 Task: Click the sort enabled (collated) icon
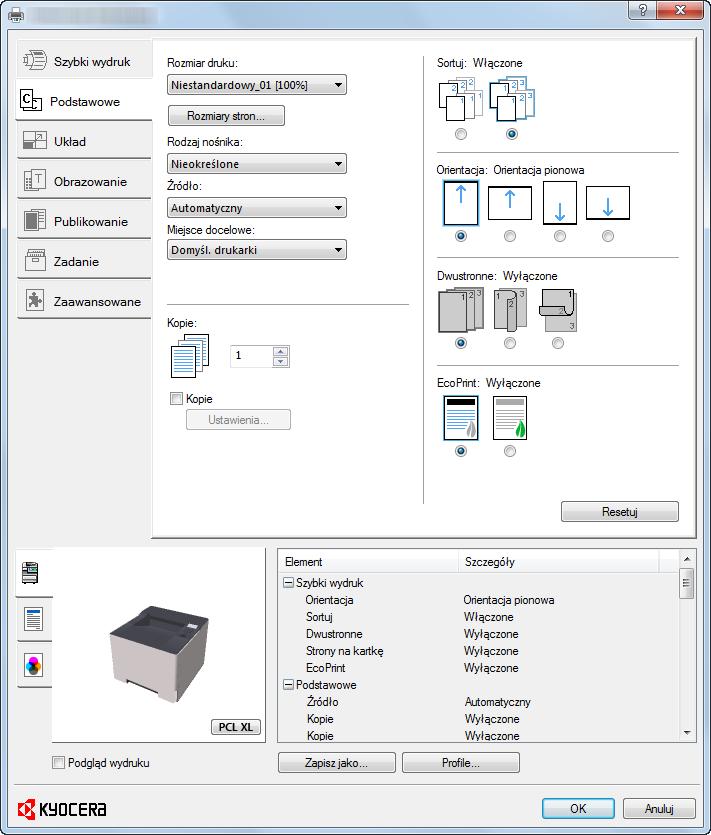[x=511, y=100]
